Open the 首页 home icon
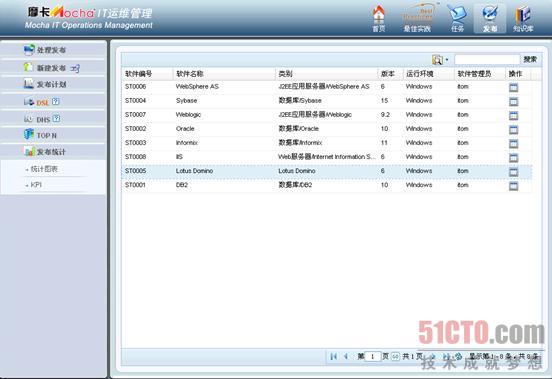 pos(379,18)
